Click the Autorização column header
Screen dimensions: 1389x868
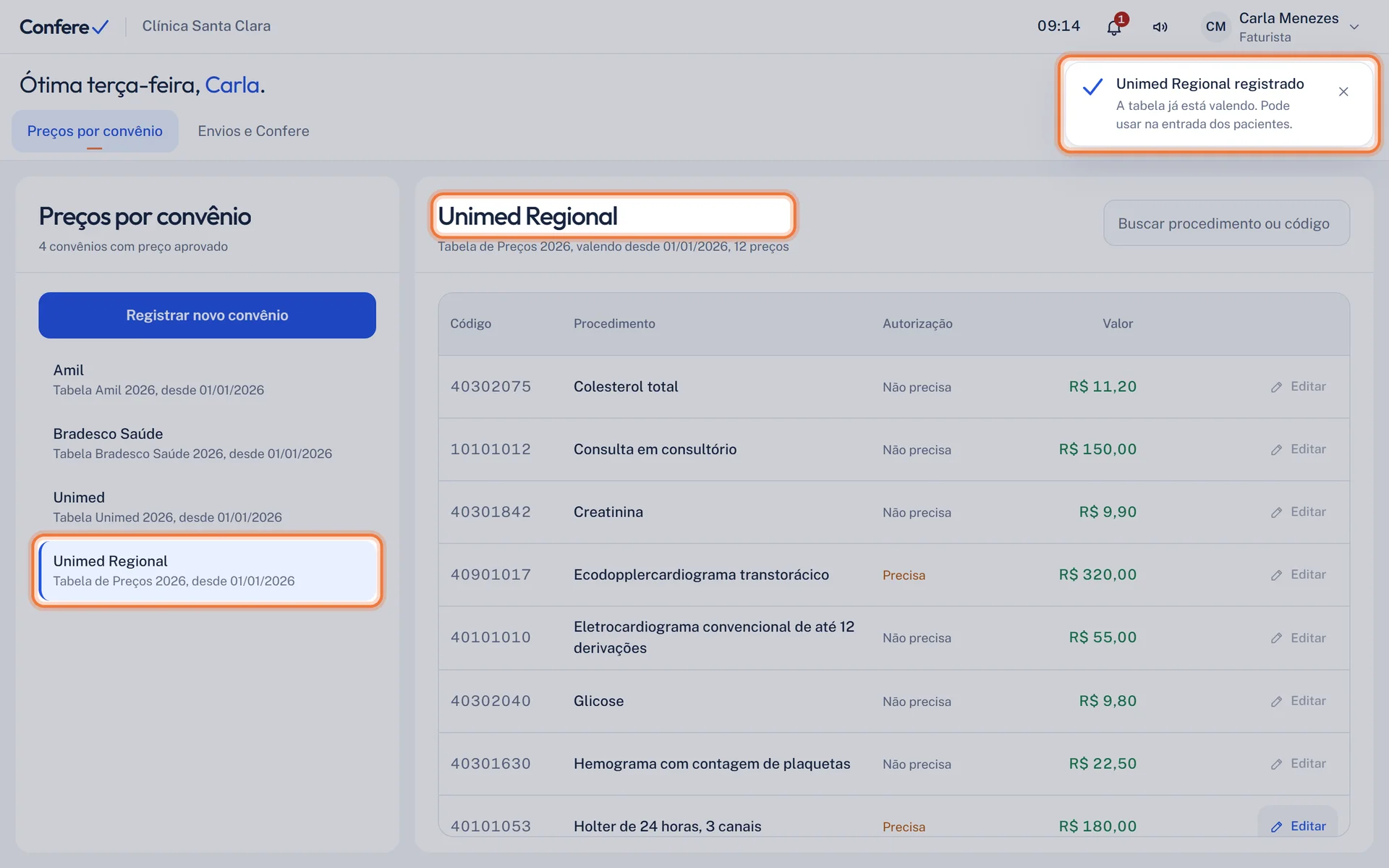coord(917,323)
